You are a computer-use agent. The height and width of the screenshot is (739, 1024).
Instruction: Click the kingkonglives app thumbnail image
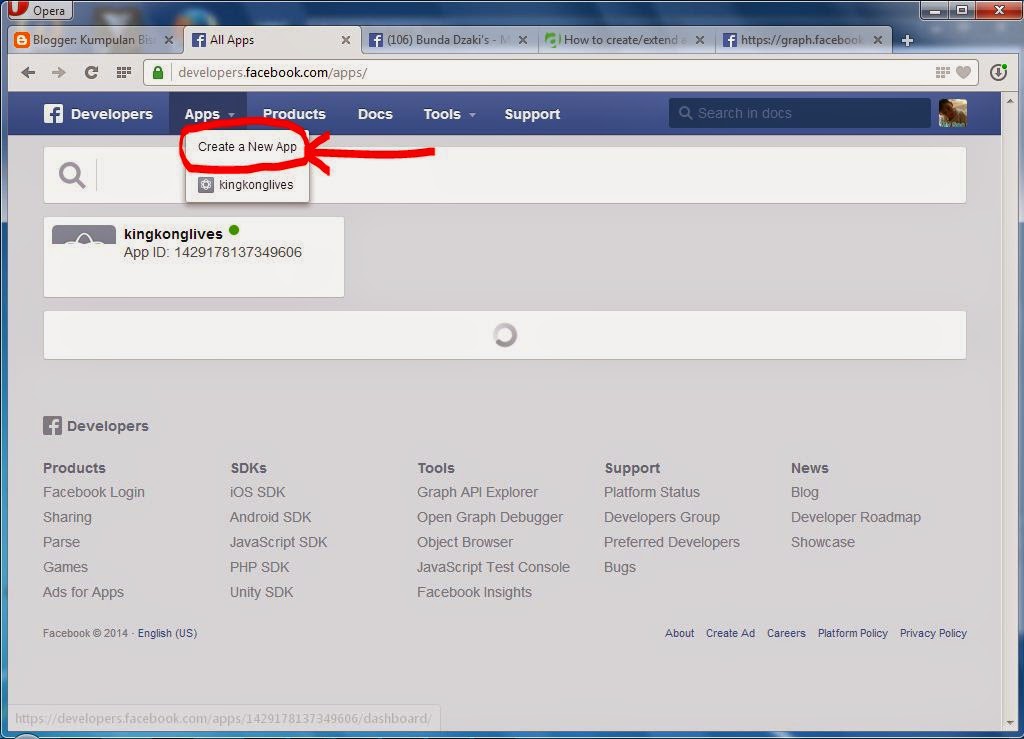click(x=84, y=234)
